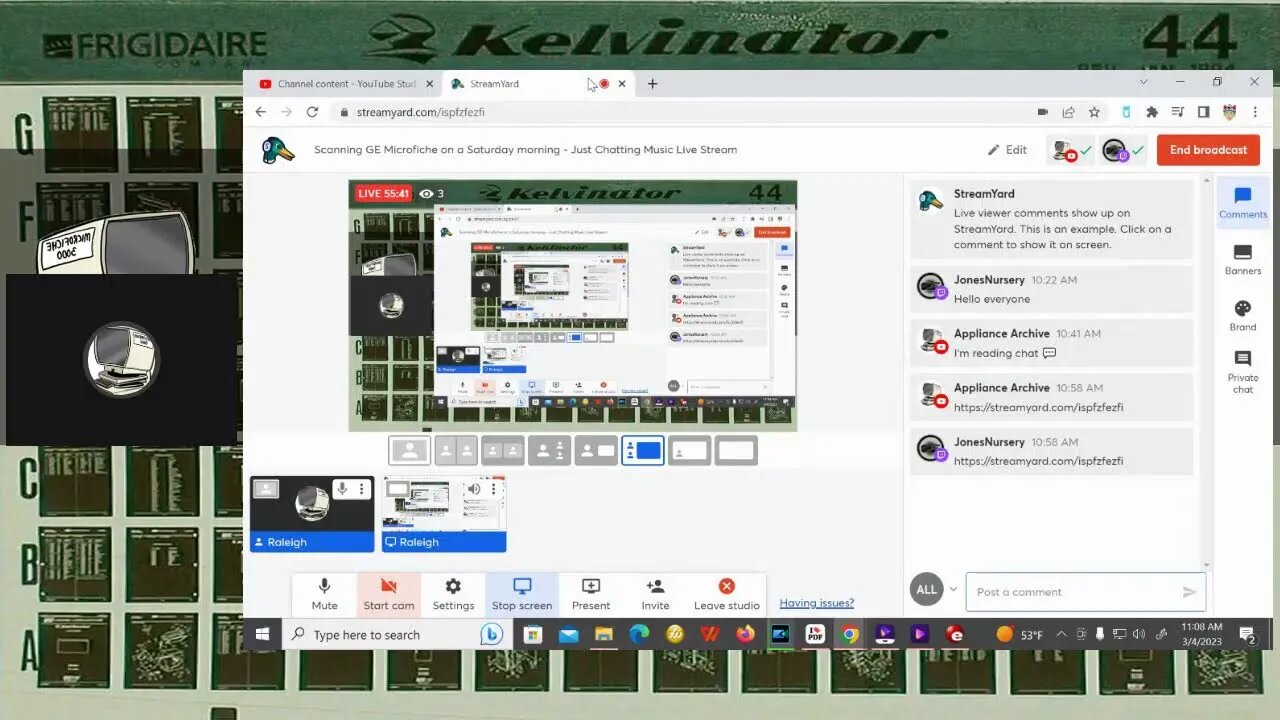Open Firefox from taskbar
The height and width of the screenshot is (720, 1280).
coord(745,634)
